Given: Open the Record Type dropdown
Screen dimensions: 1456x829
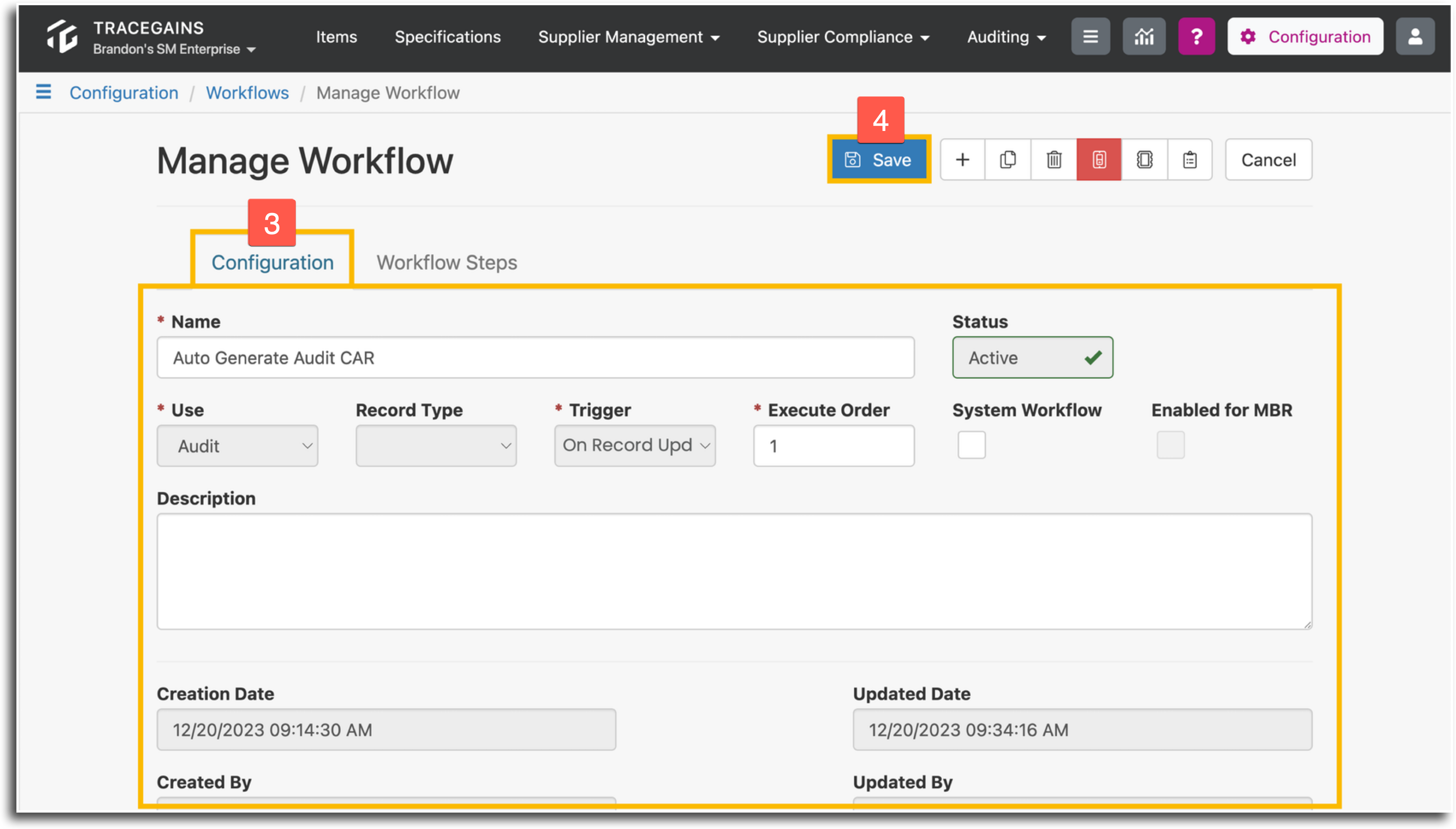Looking at the screenshot, I should click(436, 446).
